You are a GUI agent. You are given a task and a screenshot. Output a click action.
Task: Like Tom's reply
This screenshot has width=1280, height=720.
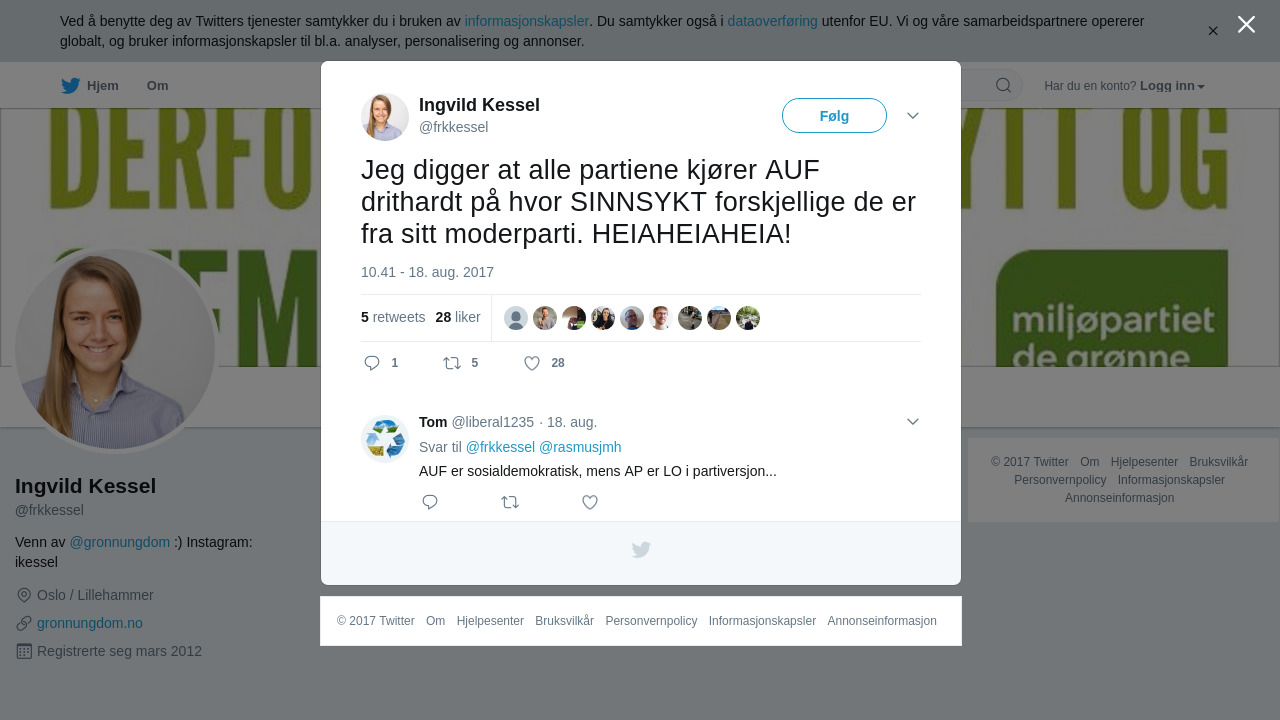[x=590, y=502]
